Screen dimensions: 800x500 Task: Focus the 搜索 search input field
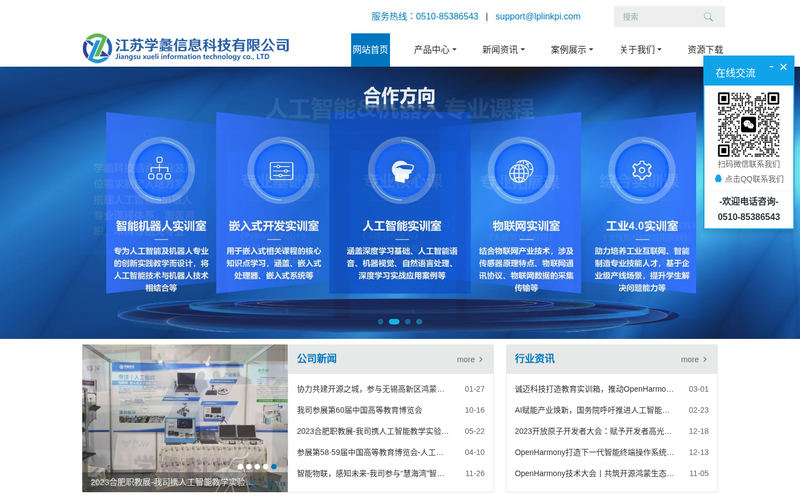[658, 17]
